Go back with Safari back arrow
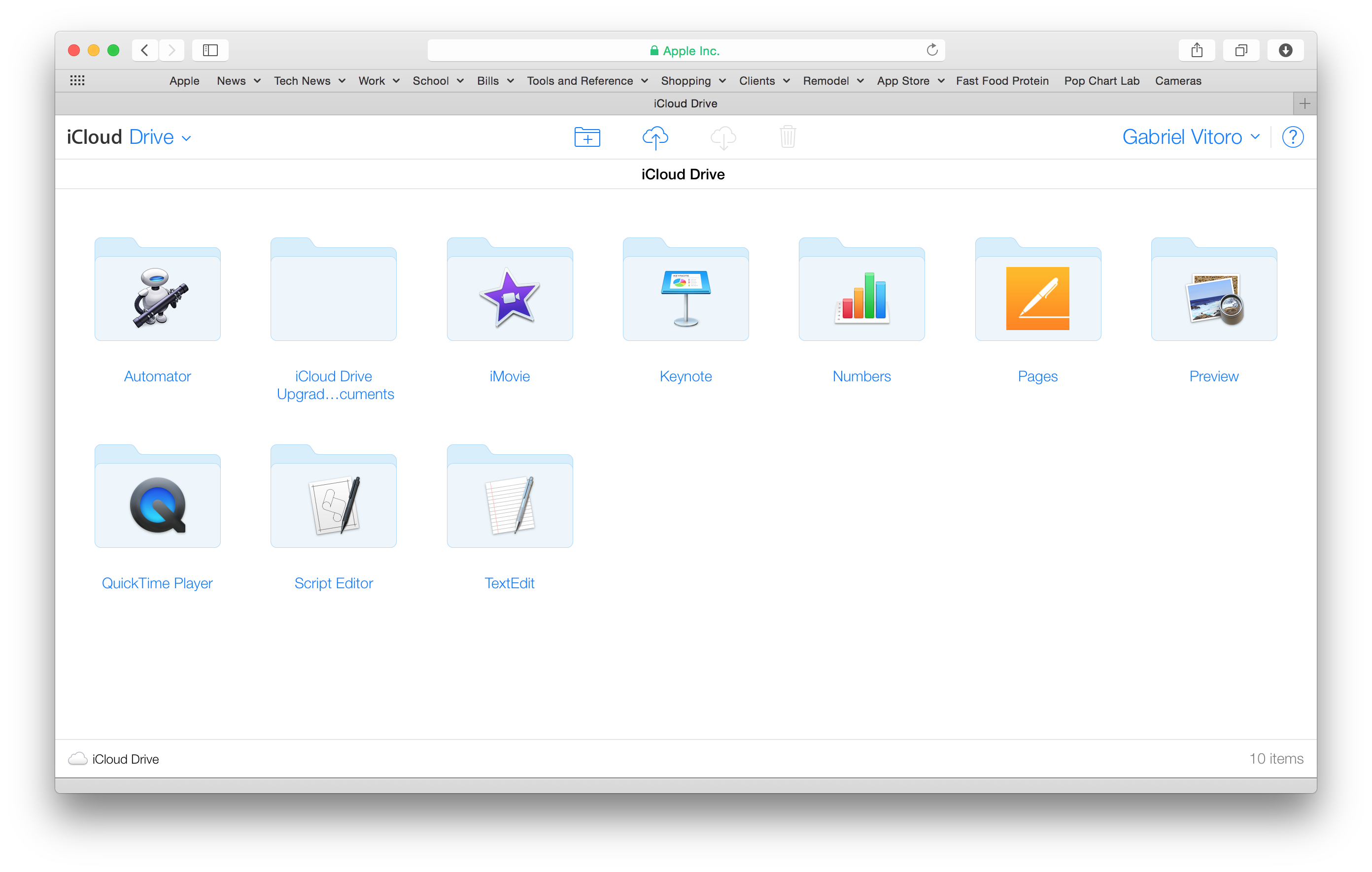This screenshot has width=1372, height=872. [x=145, y=50]
